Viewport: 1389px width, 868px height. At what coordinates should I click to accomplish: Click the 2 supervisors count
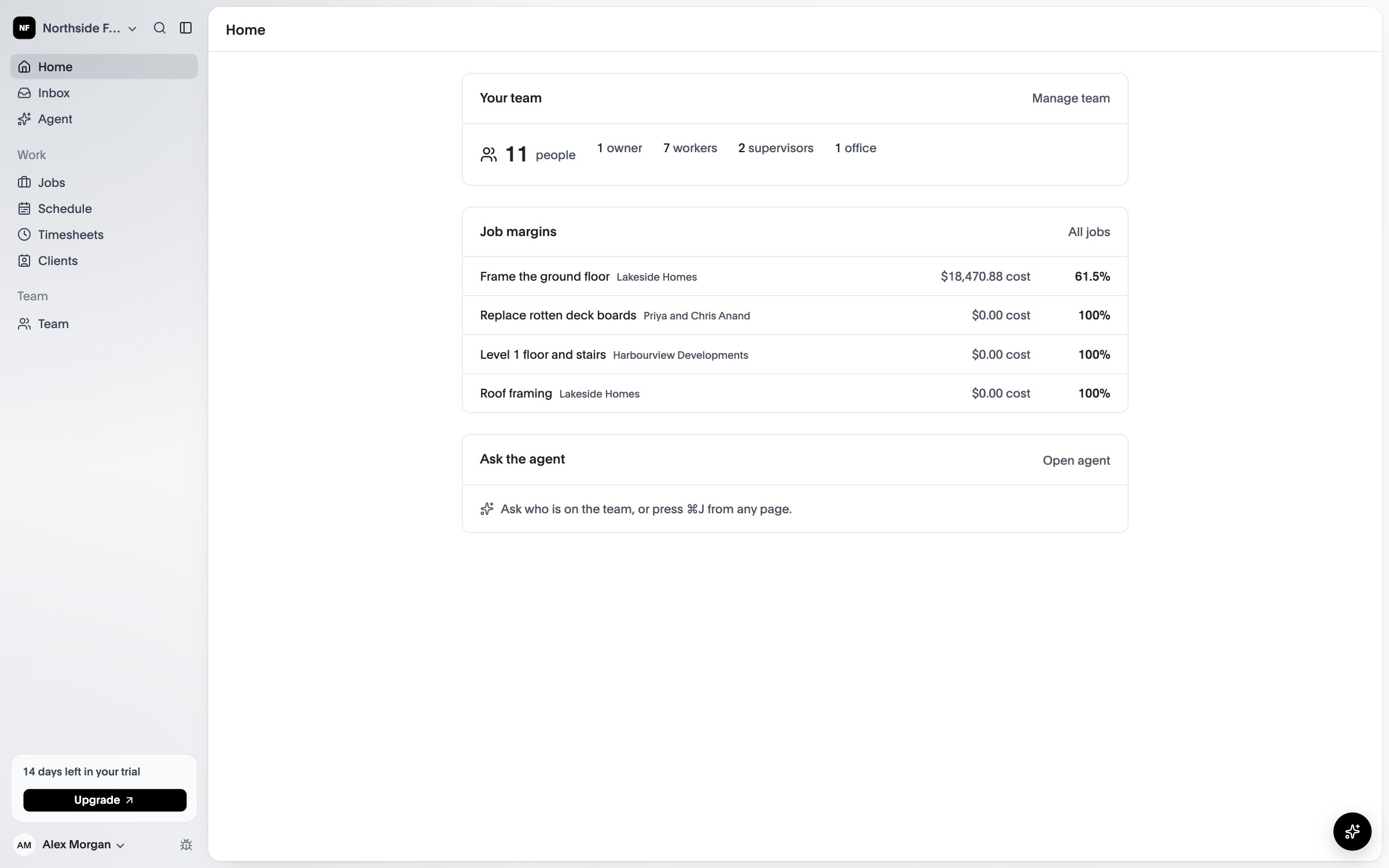point(776,148)
